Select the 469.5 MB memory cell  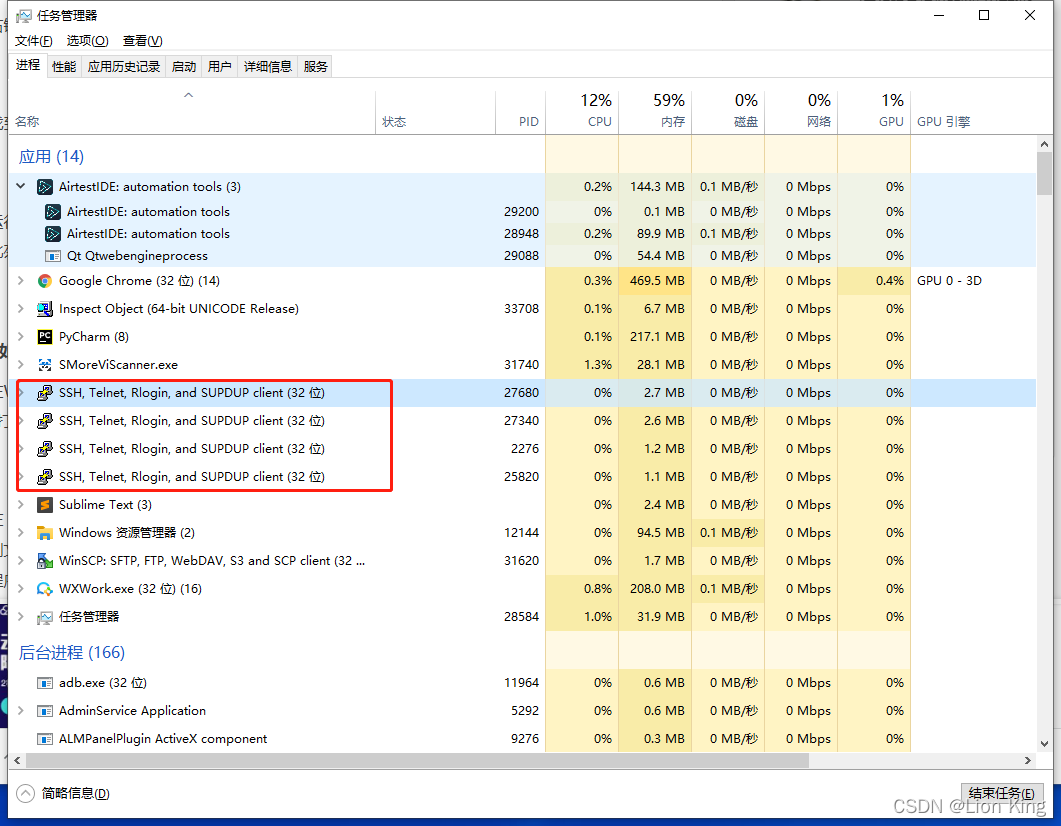tap(656, 281)
